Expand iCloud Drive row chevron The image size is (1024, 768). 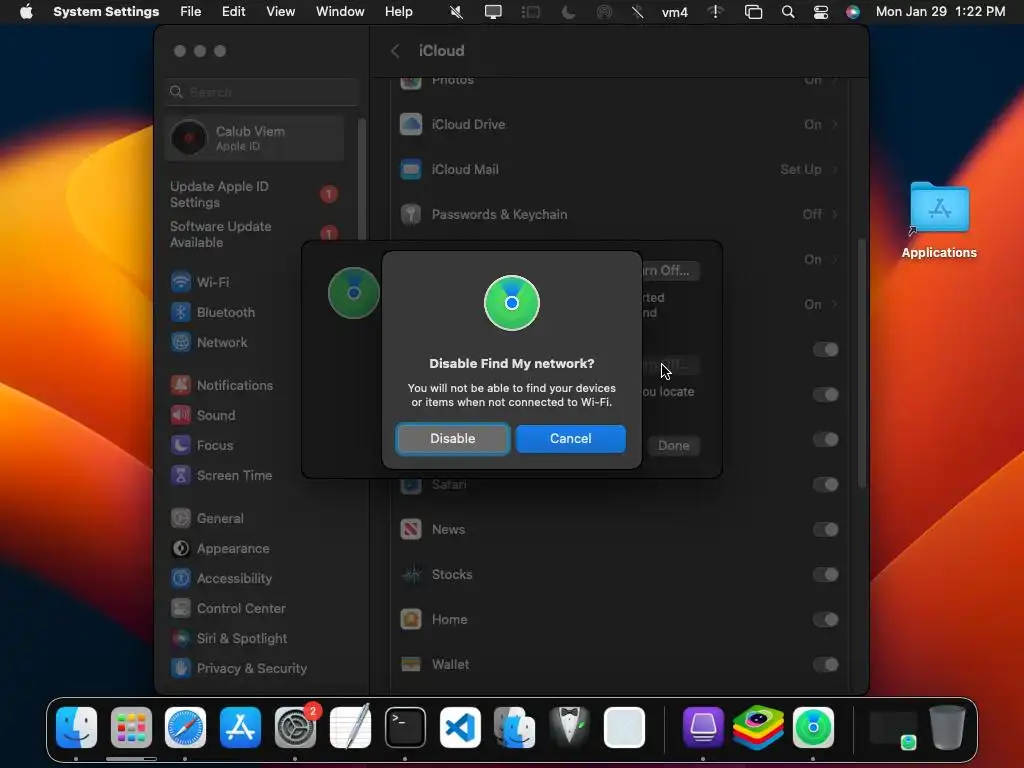point(835,124)
